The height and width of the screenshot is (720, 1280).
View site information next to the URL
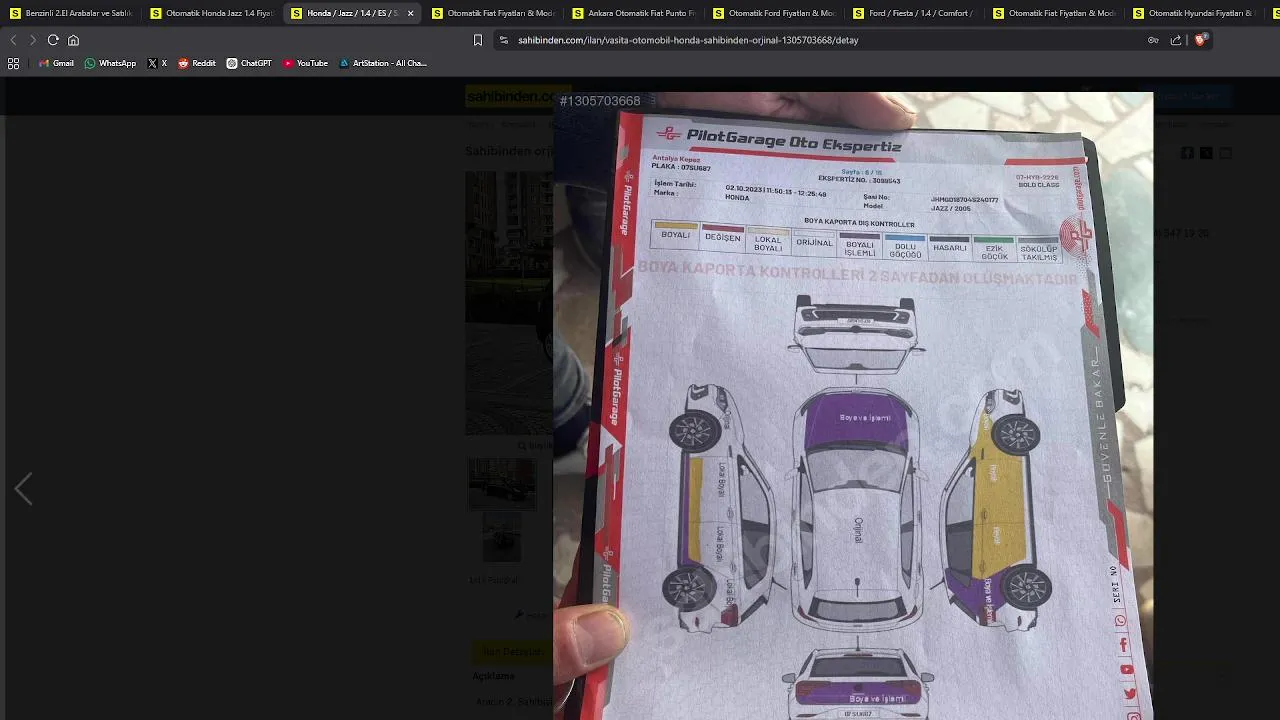point(504,40)
